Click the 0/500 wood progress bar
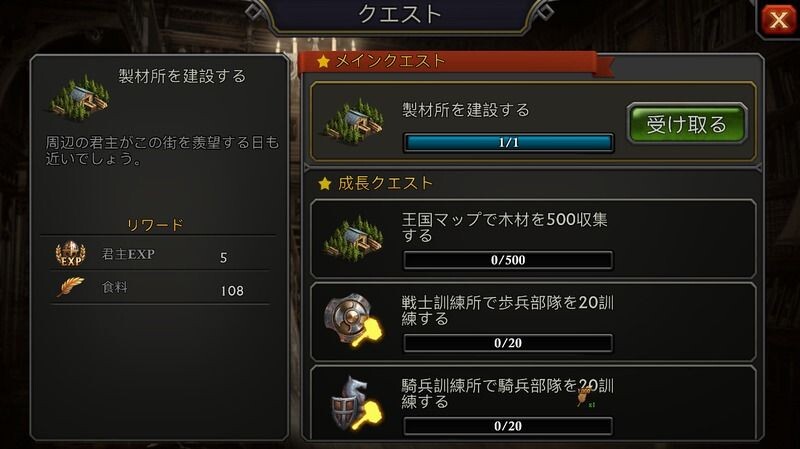The height and width of the screenshot is (449, 800). [508, 260]
